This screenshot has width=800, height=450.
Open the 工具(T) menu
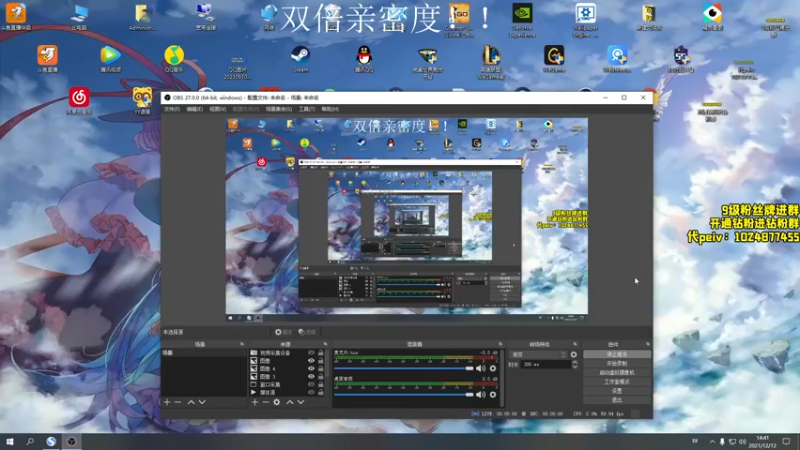[x=307, y=109]
